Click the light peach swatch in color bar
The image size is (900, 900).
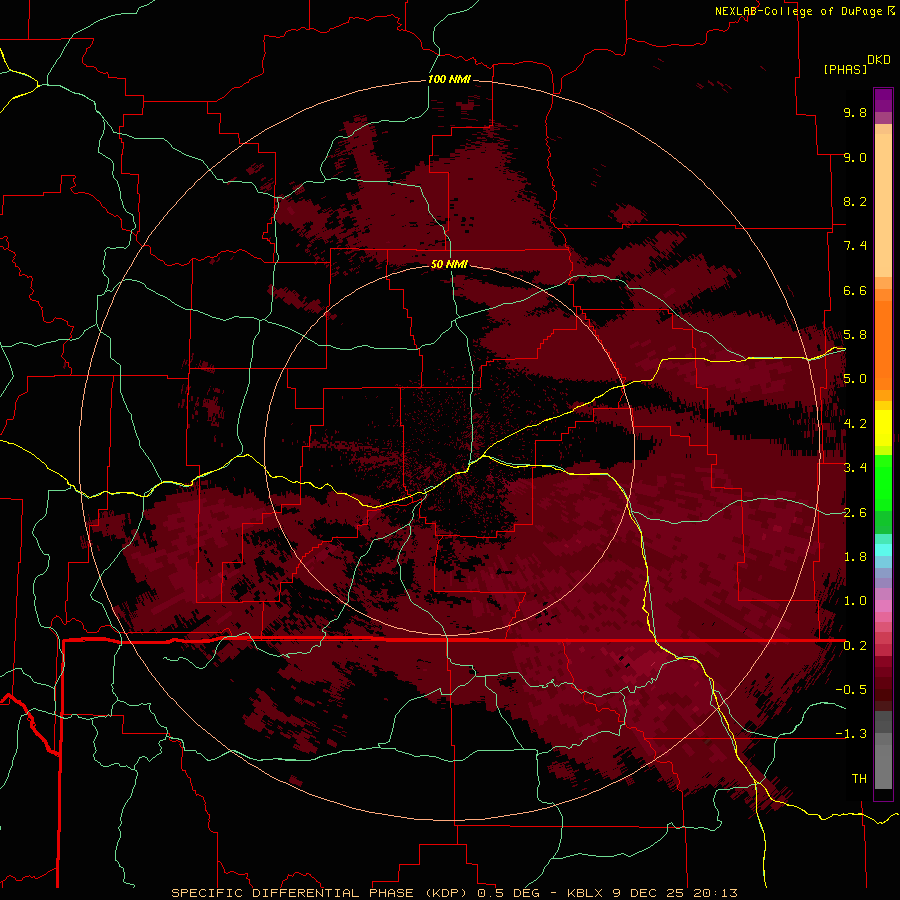pos(883,205)
